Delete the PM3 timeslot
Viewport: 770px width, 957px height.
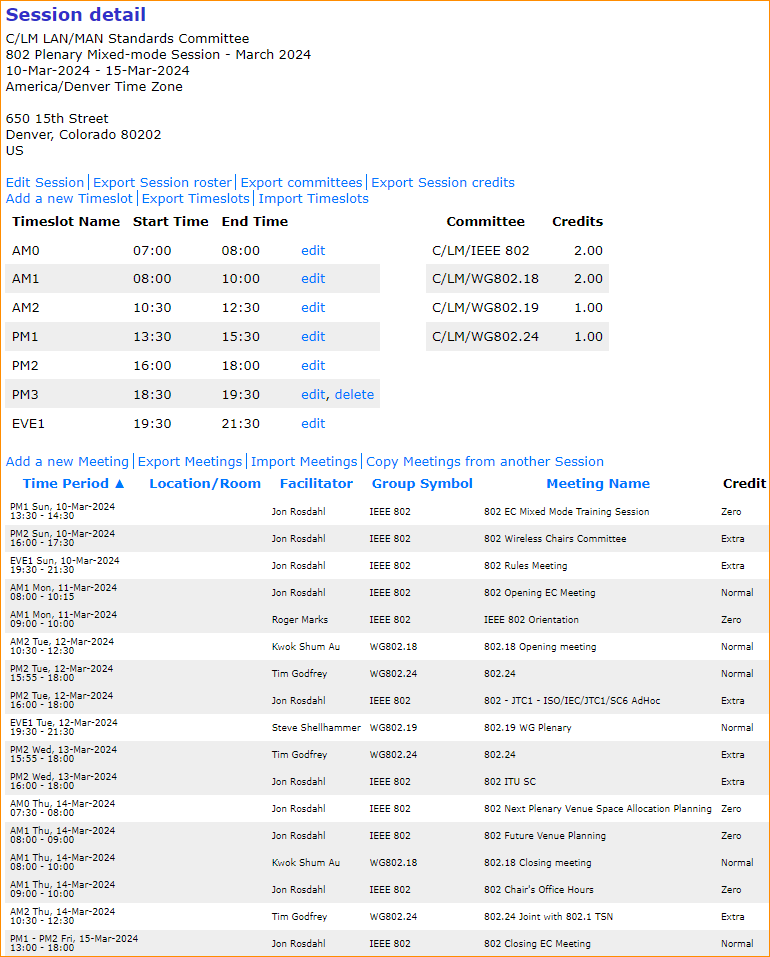coord(354,394)
